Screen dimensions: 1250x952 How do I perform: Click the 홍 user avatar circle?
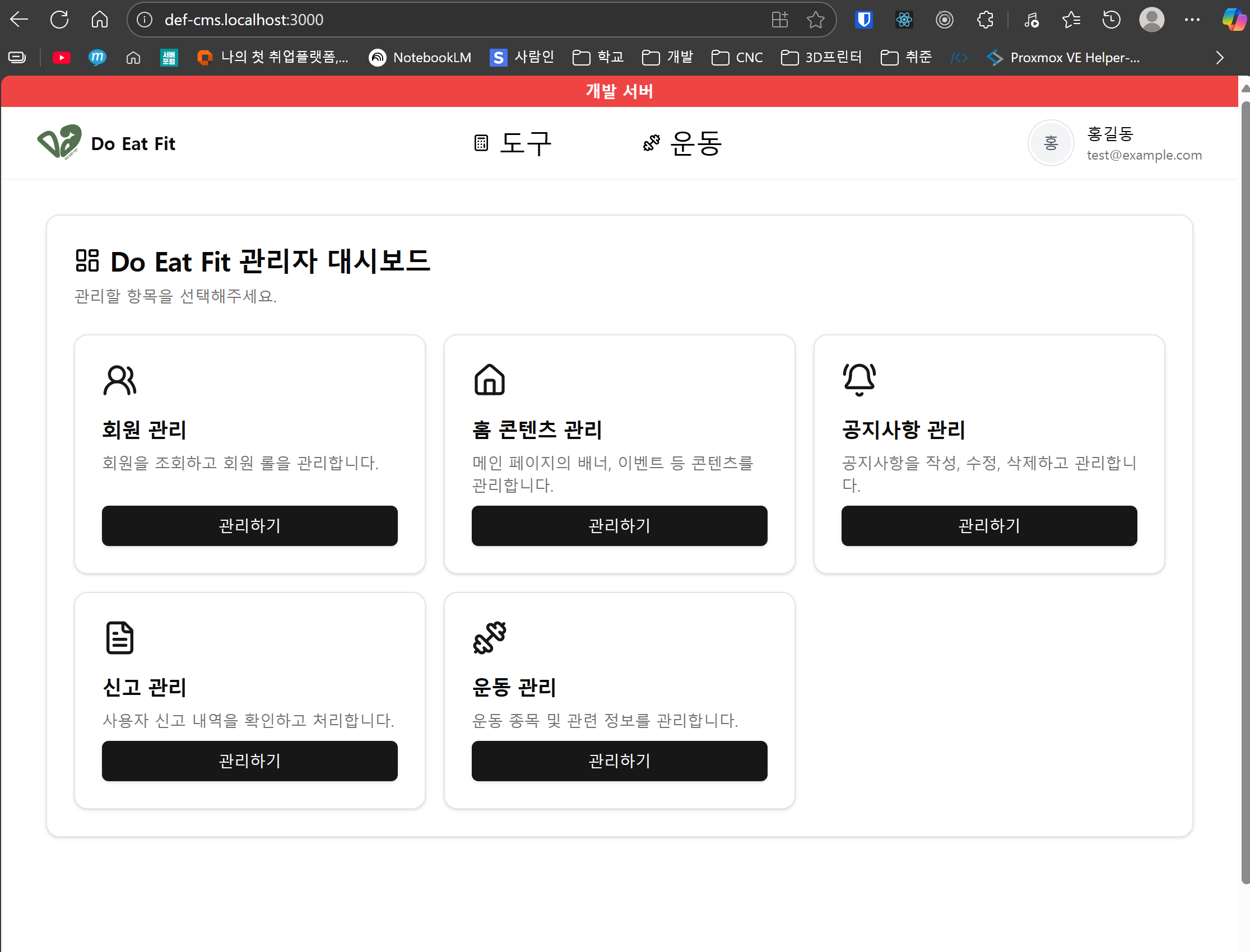point(1051,143)
